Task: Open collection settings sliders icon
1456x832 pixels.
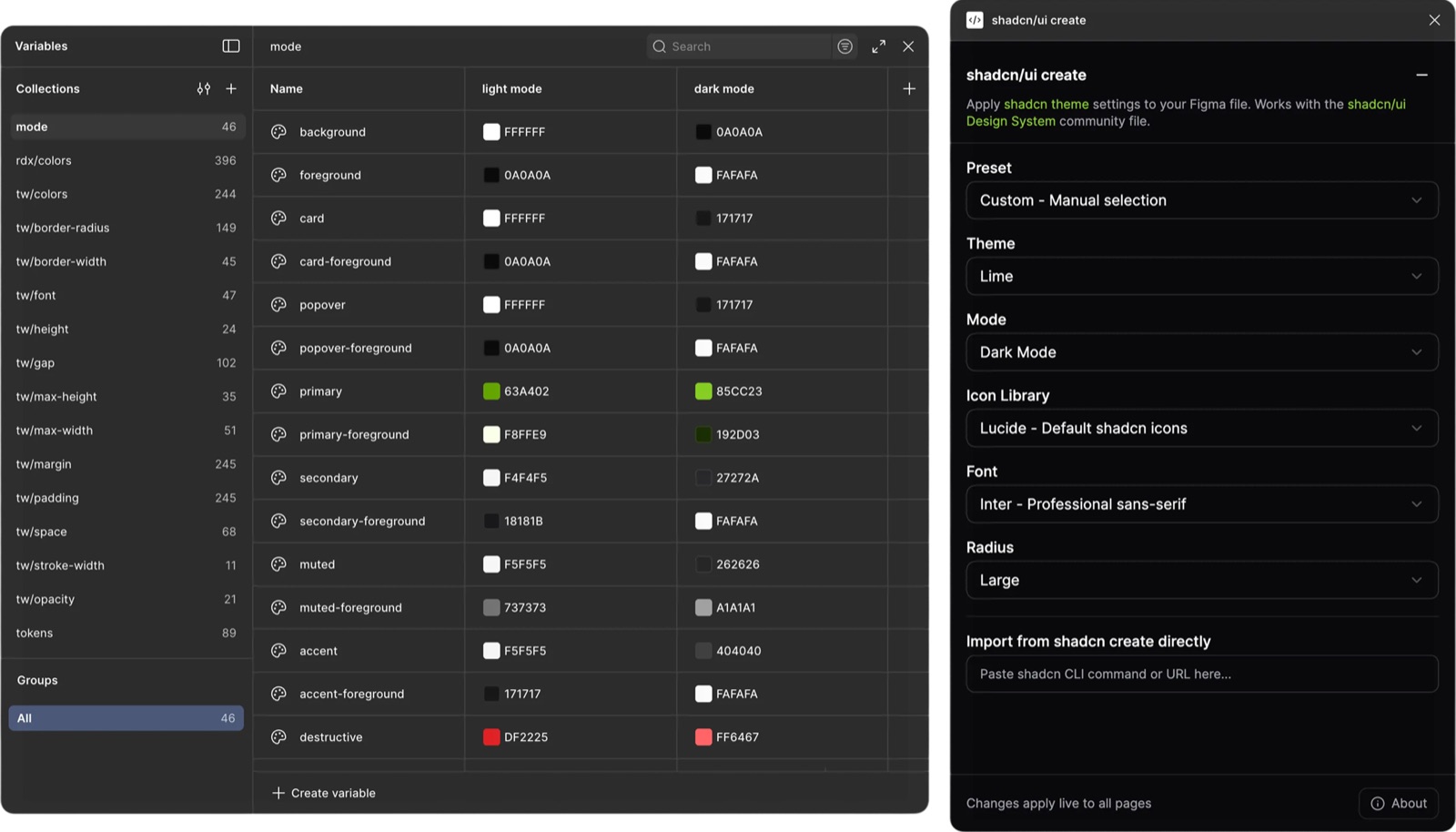Action: (x=204, y=88)
